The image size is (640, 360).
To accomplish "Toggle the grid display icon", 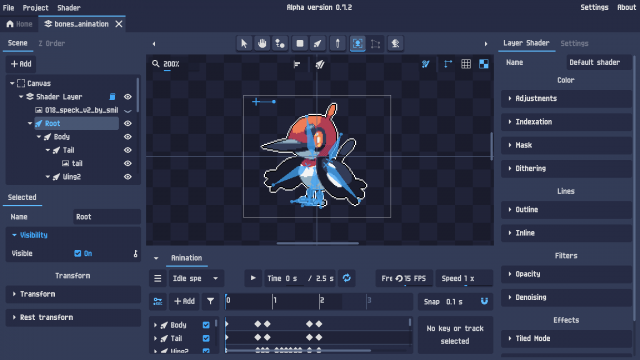I will [x=466, y=64].
